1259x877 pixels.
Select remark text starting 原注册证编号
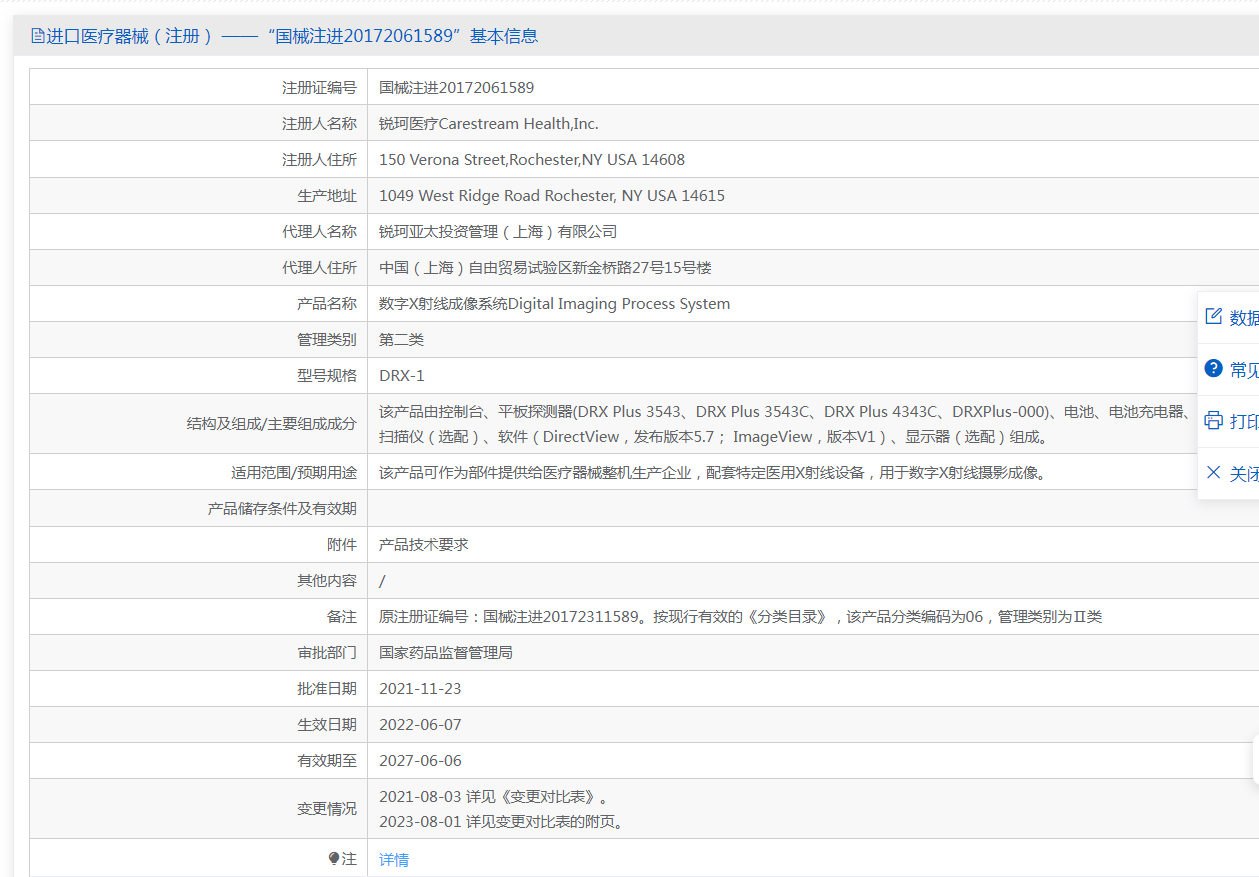(x=741, y=617)
